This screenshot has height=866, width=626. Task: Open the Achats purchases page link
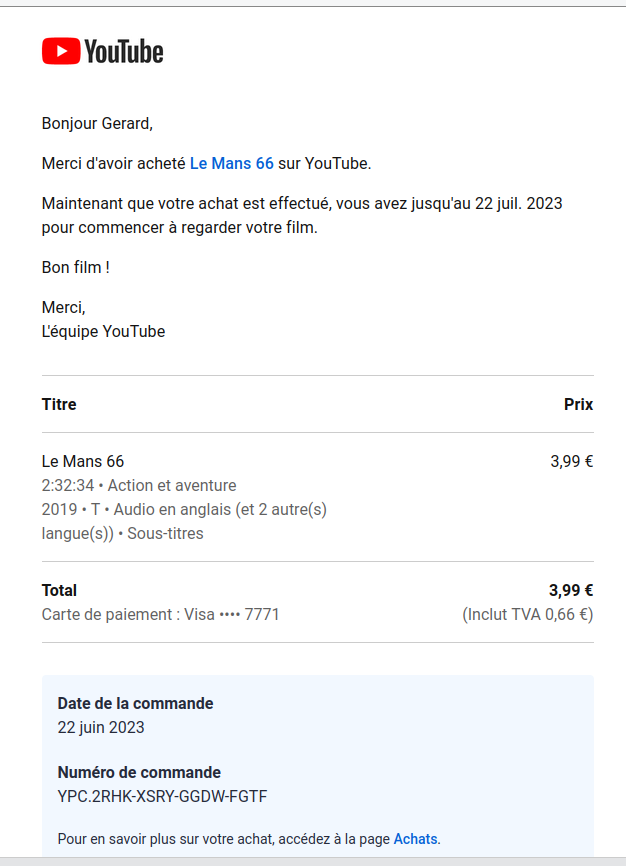tap(415, 839)
